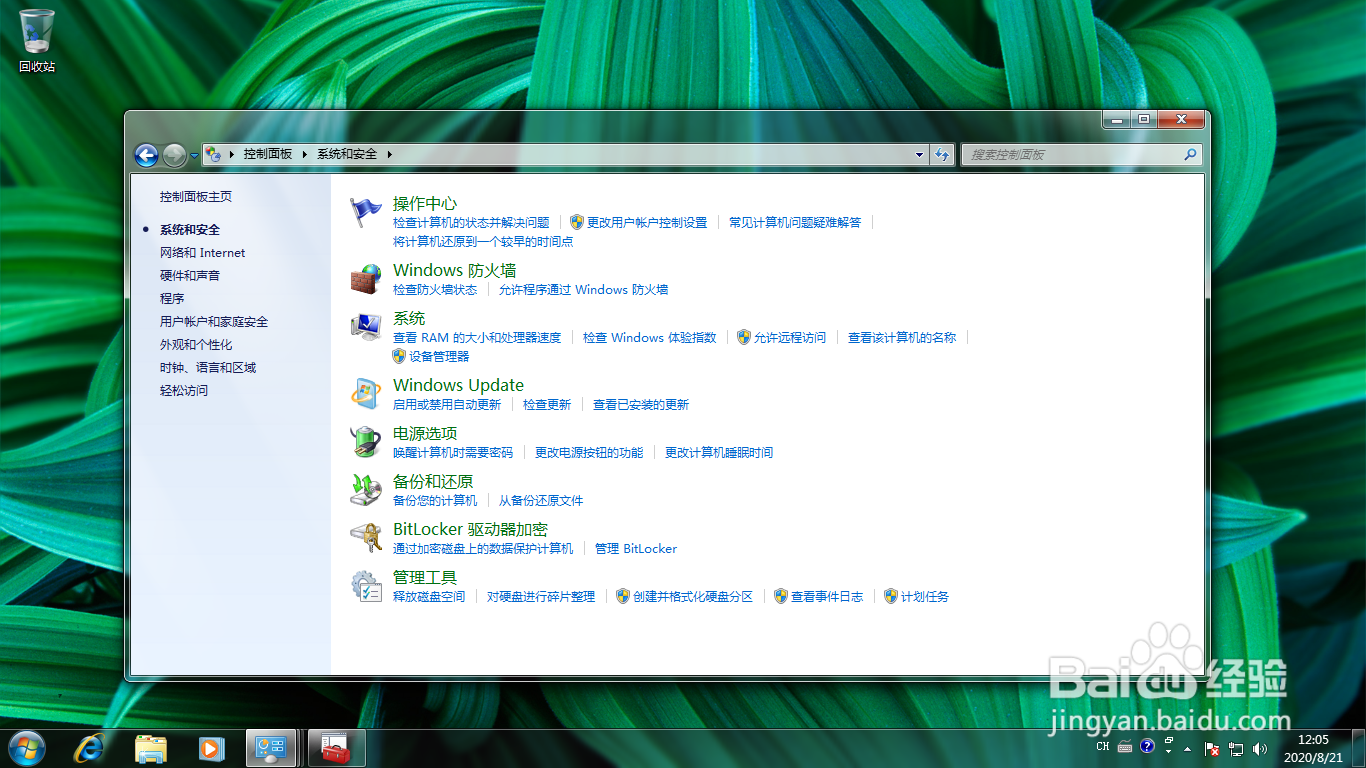Click 更改用户帐户控制设置 link
This screenshot has height=768, width=1366.
click(x=646, y=222)
